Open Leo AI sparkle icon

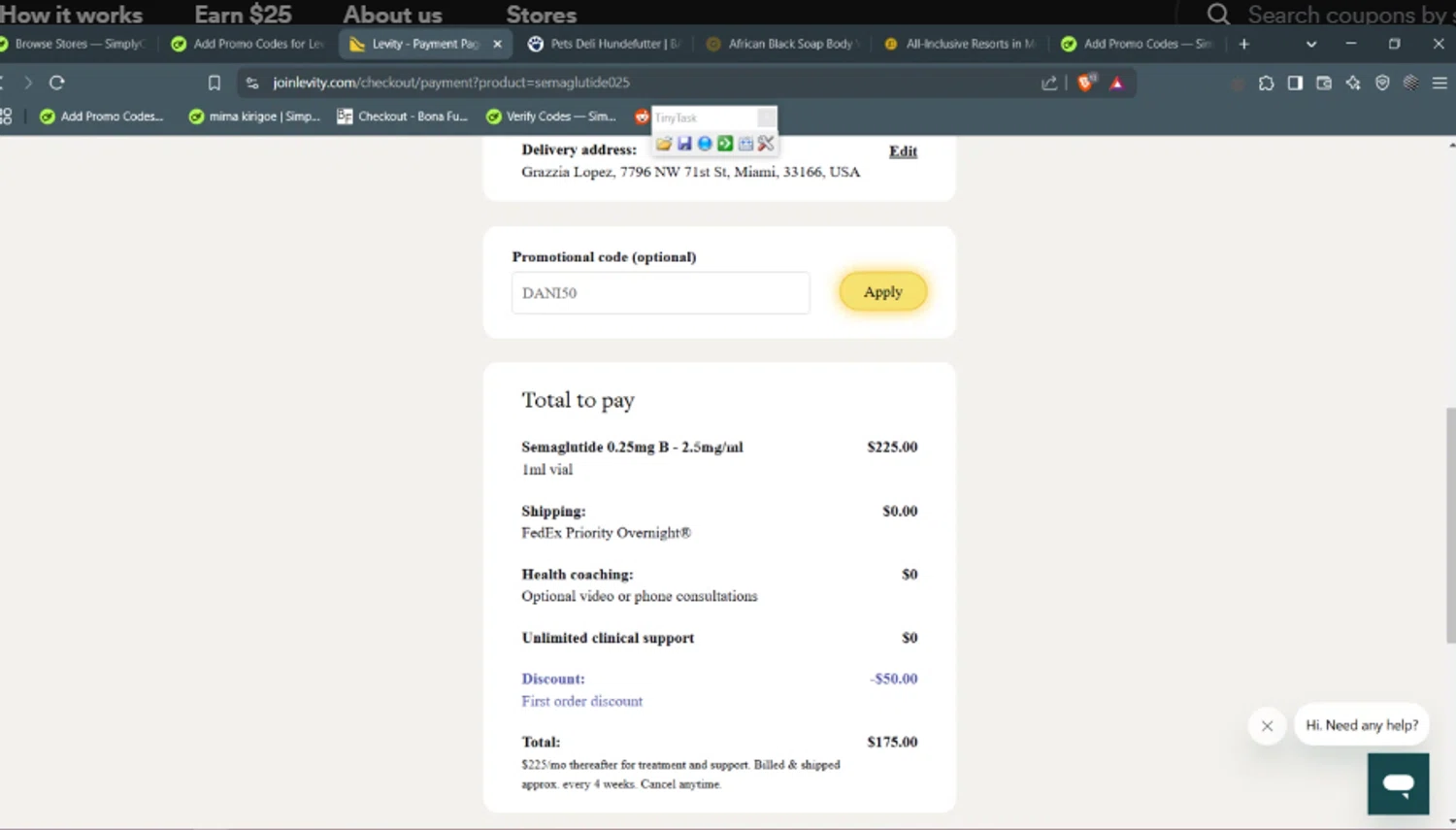tap(1353, 83)
